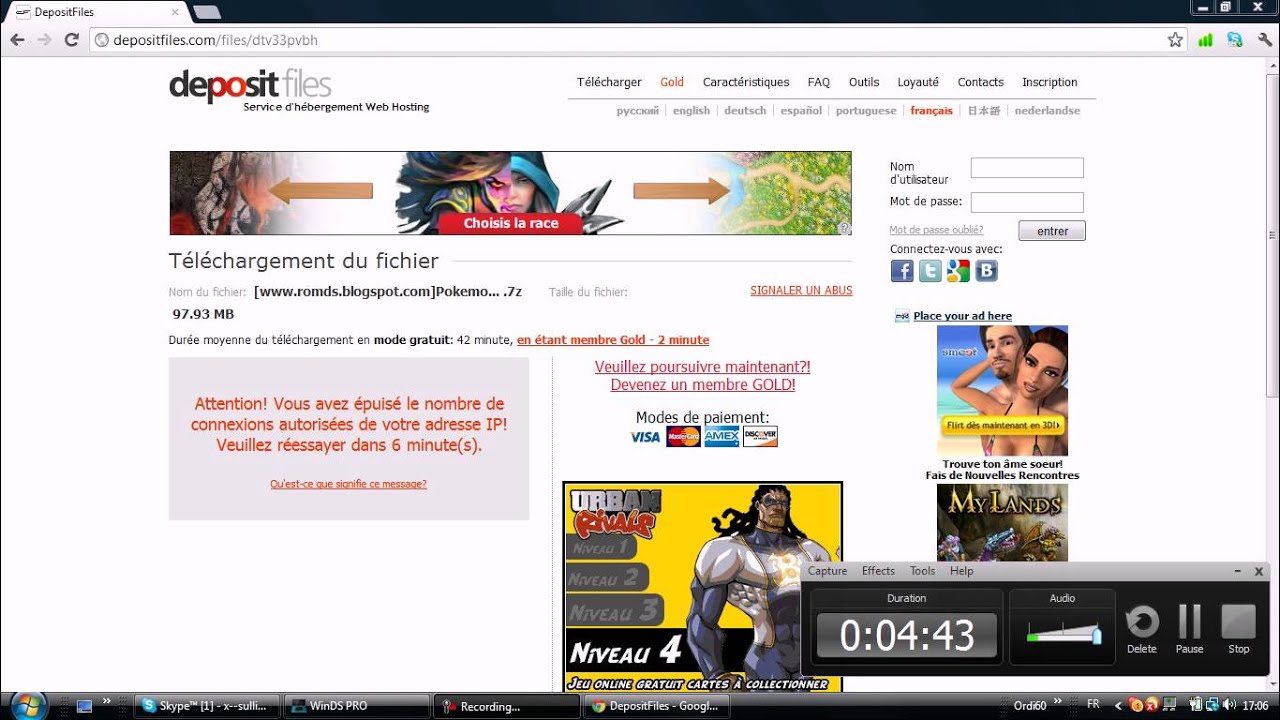The height and width of the screenshot is (720, 1280).
Task: Open the Effects menu in recorder
Action: (x=878, y=571)
